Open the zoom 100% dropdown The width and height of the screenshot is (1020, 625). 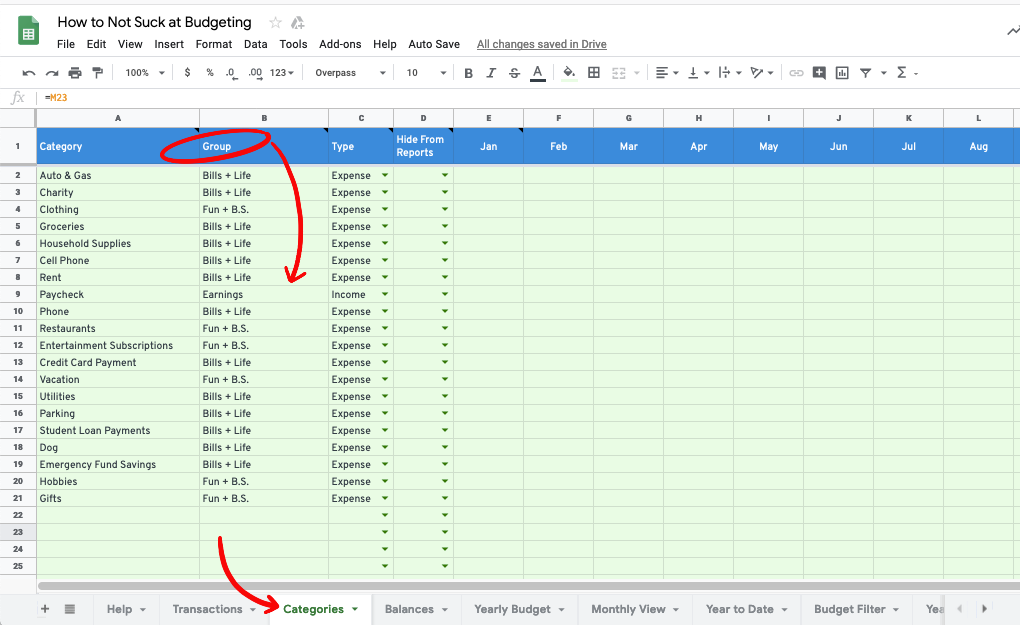point(144,73)
